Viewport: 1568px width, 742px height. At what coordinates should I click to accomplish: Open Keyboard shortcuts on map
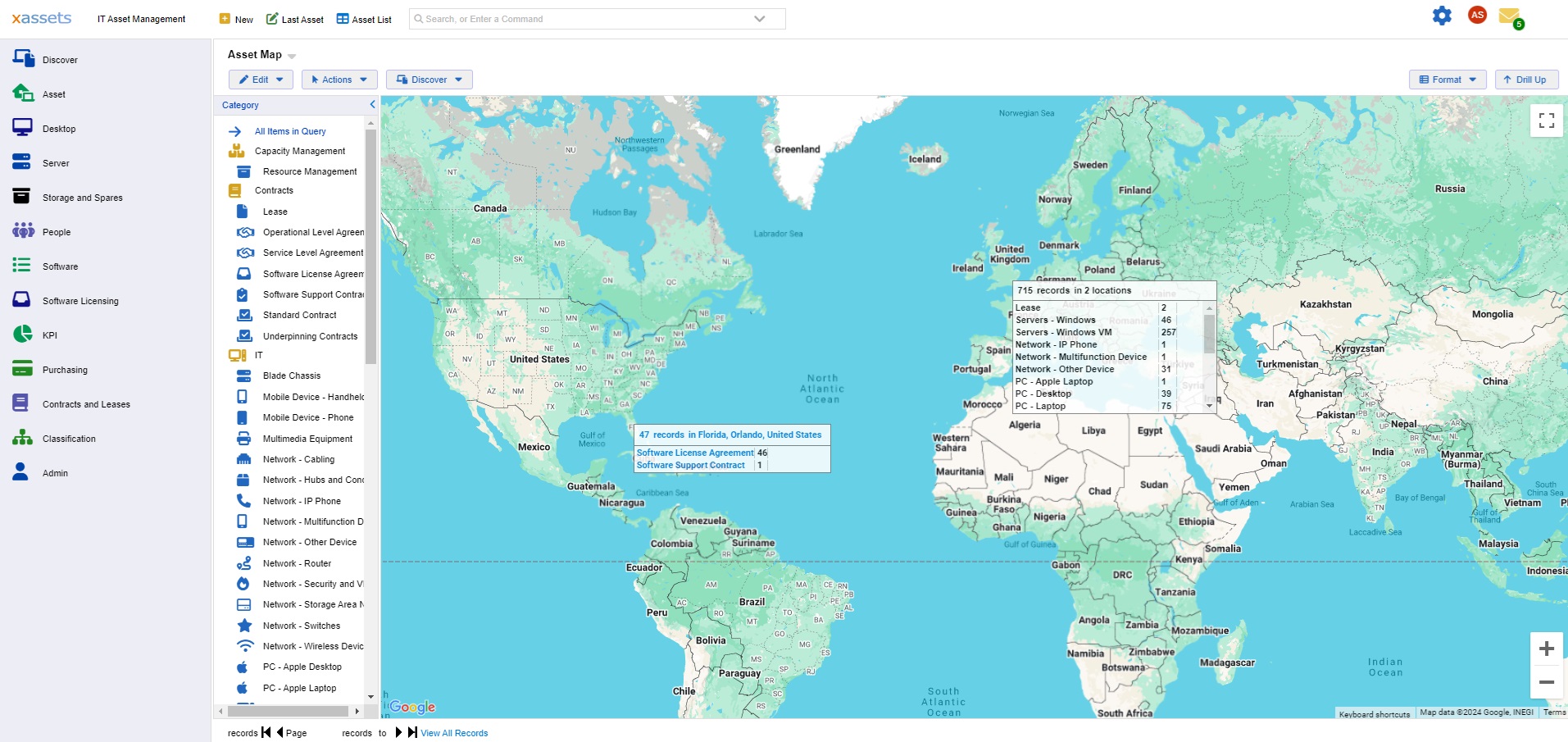tap(1375, 714)
